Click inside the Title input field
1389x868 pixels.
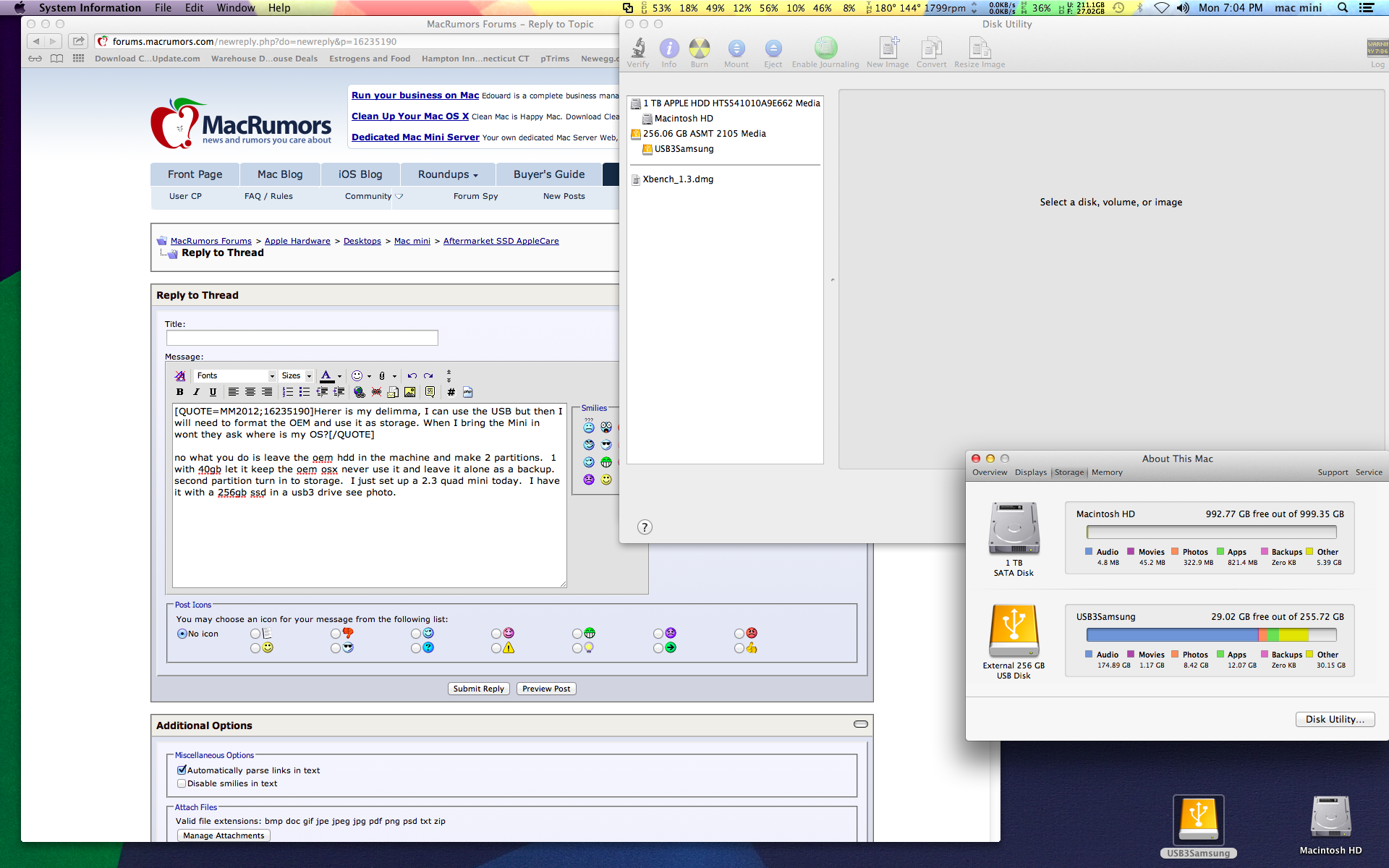tap(302, 338)
